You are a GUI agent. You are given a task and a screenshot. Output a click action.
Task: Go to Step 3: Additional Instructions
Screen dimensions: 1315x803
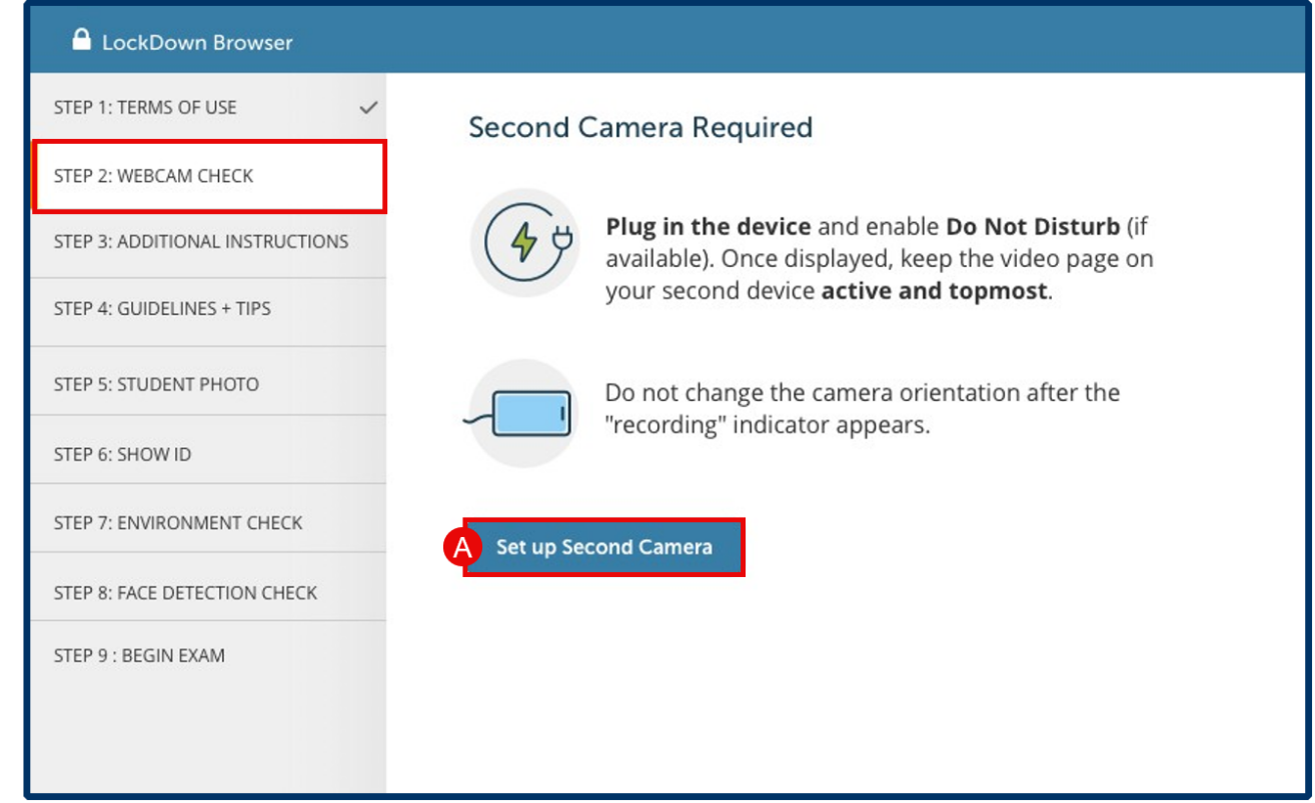tap(208, 243)
